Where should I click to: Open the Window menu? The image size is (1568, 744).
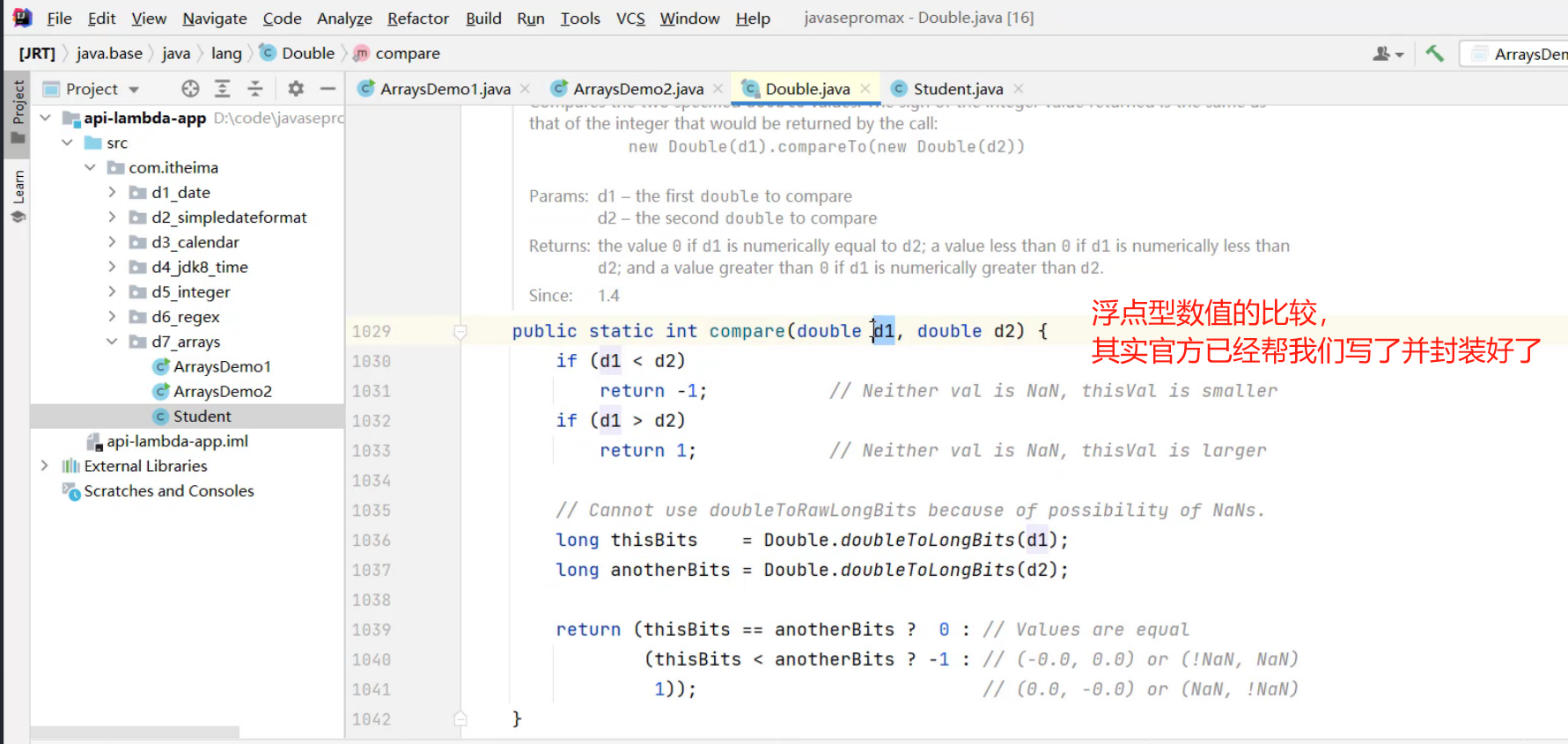click(x=689, y=18)
